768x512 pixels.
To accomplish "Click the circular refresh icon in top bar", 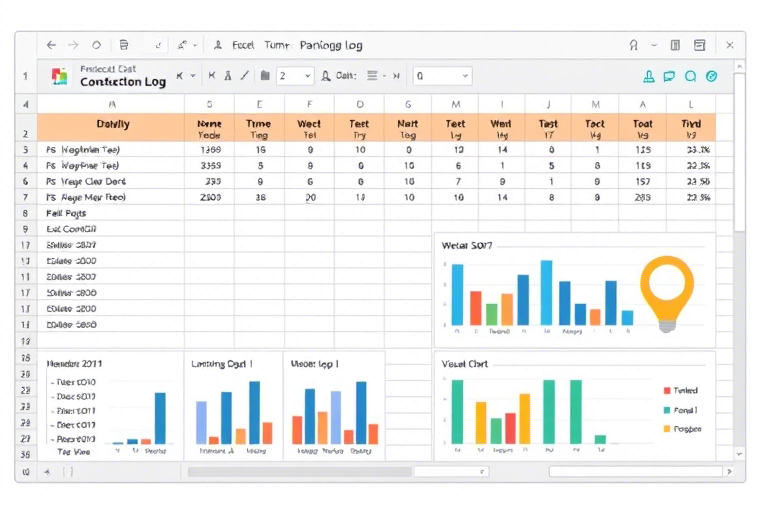I will point(96,45).
